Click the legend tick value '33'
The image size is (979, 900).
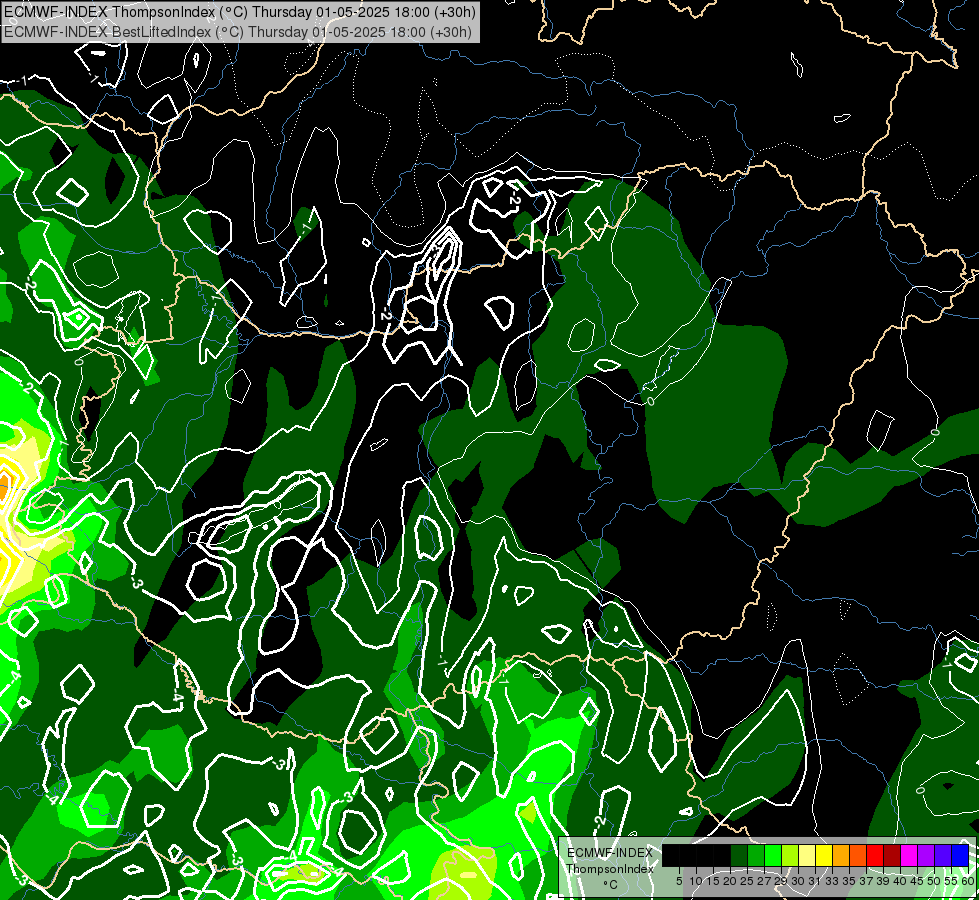click(832, 881)
